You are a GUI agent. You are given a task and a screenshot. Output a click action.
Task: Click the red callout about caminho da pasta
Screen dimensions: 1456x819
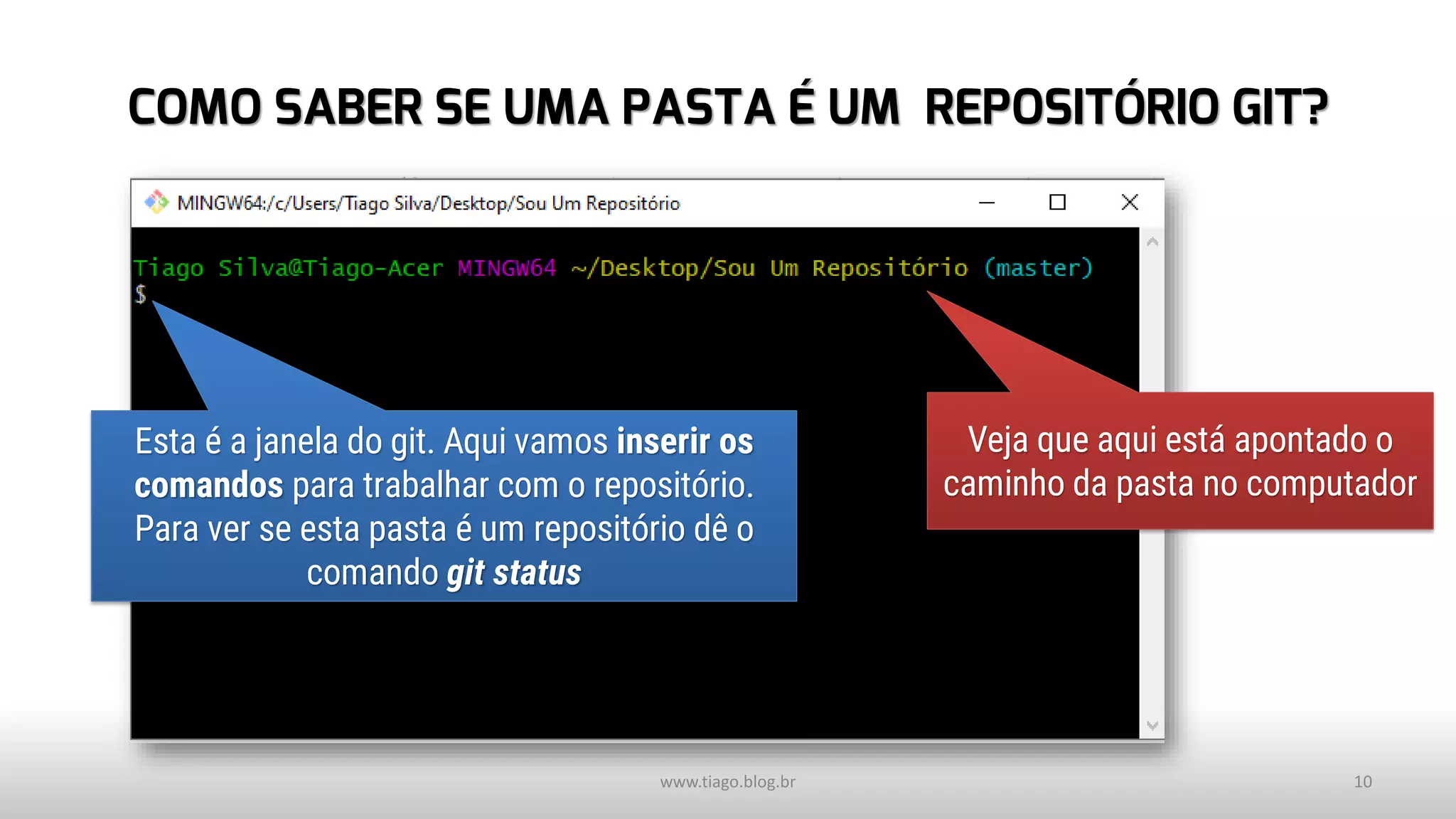[x=1180, y=461]
